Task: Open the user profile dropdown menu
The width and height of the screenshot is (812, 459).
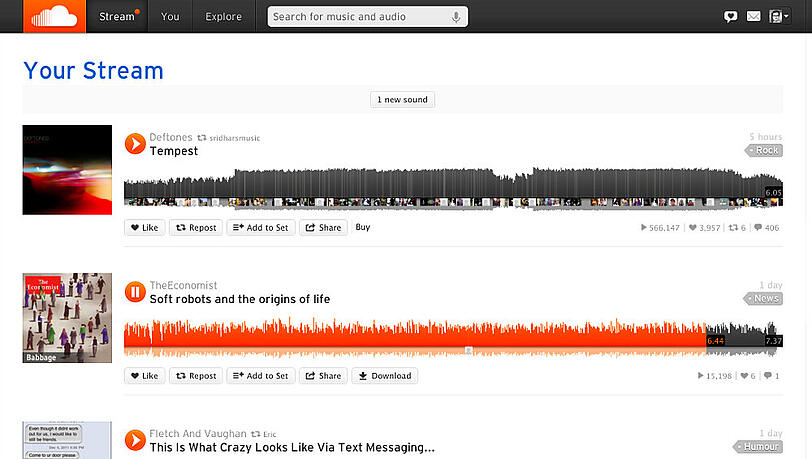Action: (x=778, y=17)
